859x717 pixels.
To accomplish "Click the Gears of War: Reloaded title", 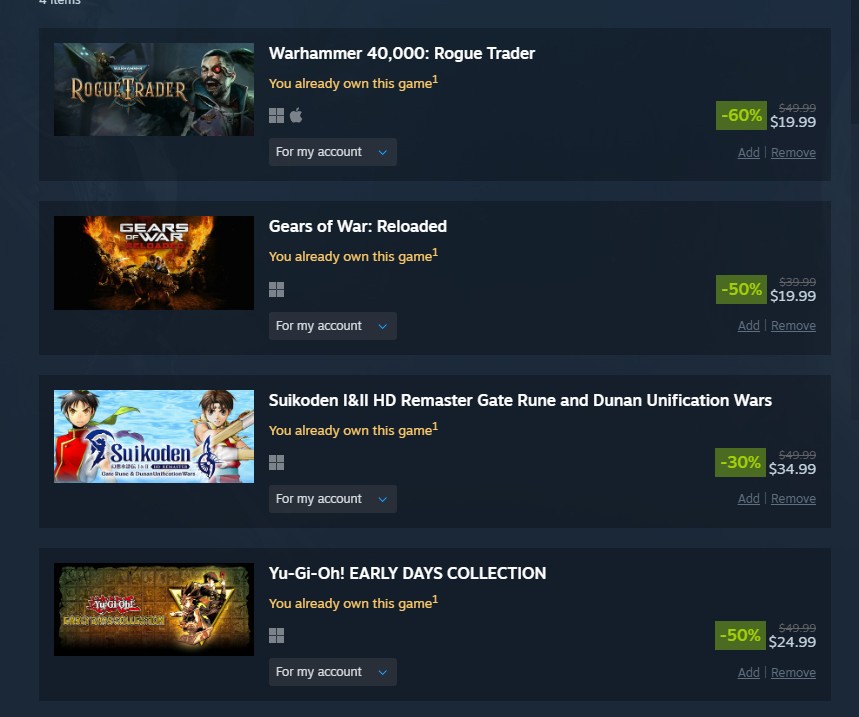I will click(358, 226).
